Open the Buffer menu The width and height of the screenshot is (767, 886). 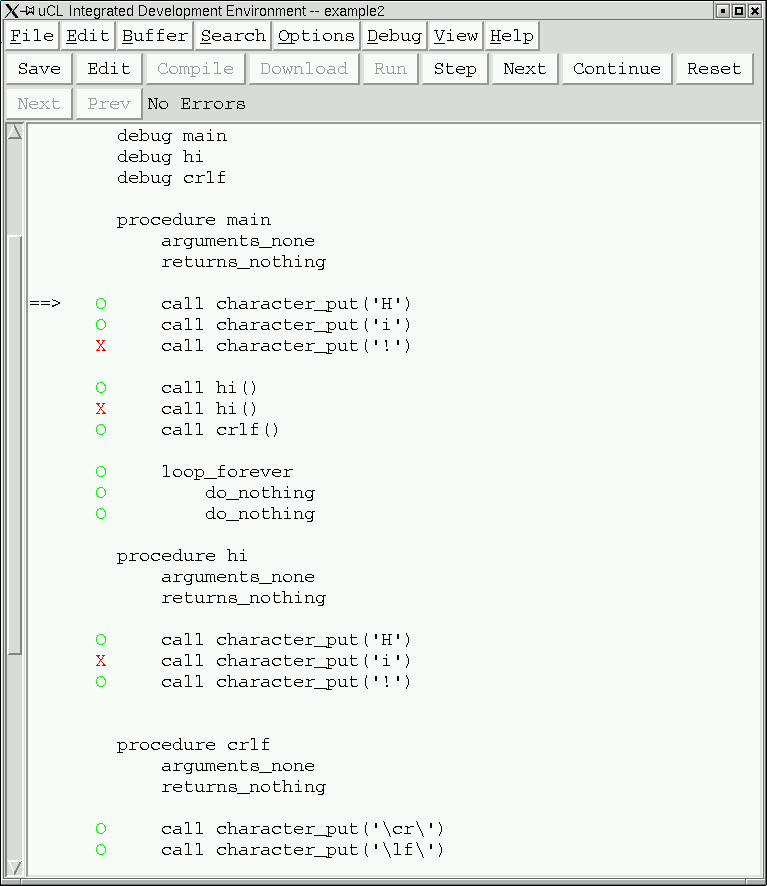155,36
